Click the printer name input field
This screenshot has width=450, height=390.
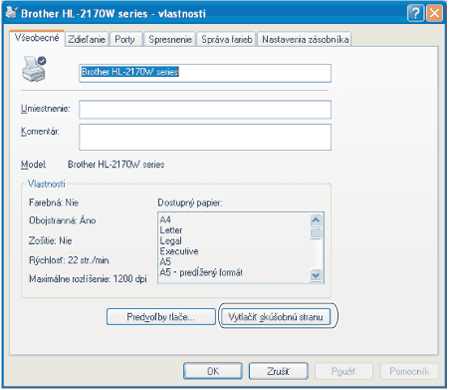205,73
